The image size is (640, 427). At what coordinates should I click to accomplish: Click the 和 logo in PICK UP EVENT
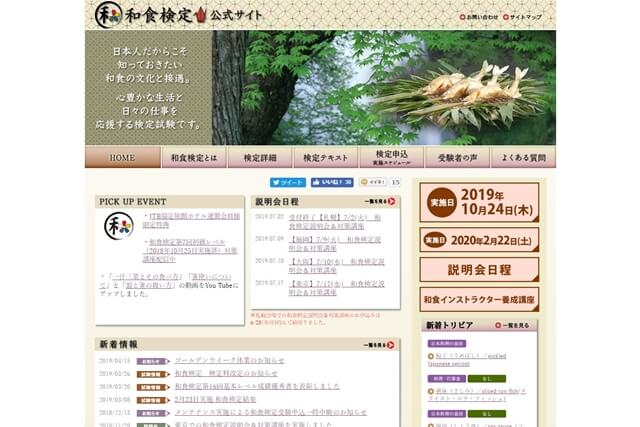click(x=119, y=226)
